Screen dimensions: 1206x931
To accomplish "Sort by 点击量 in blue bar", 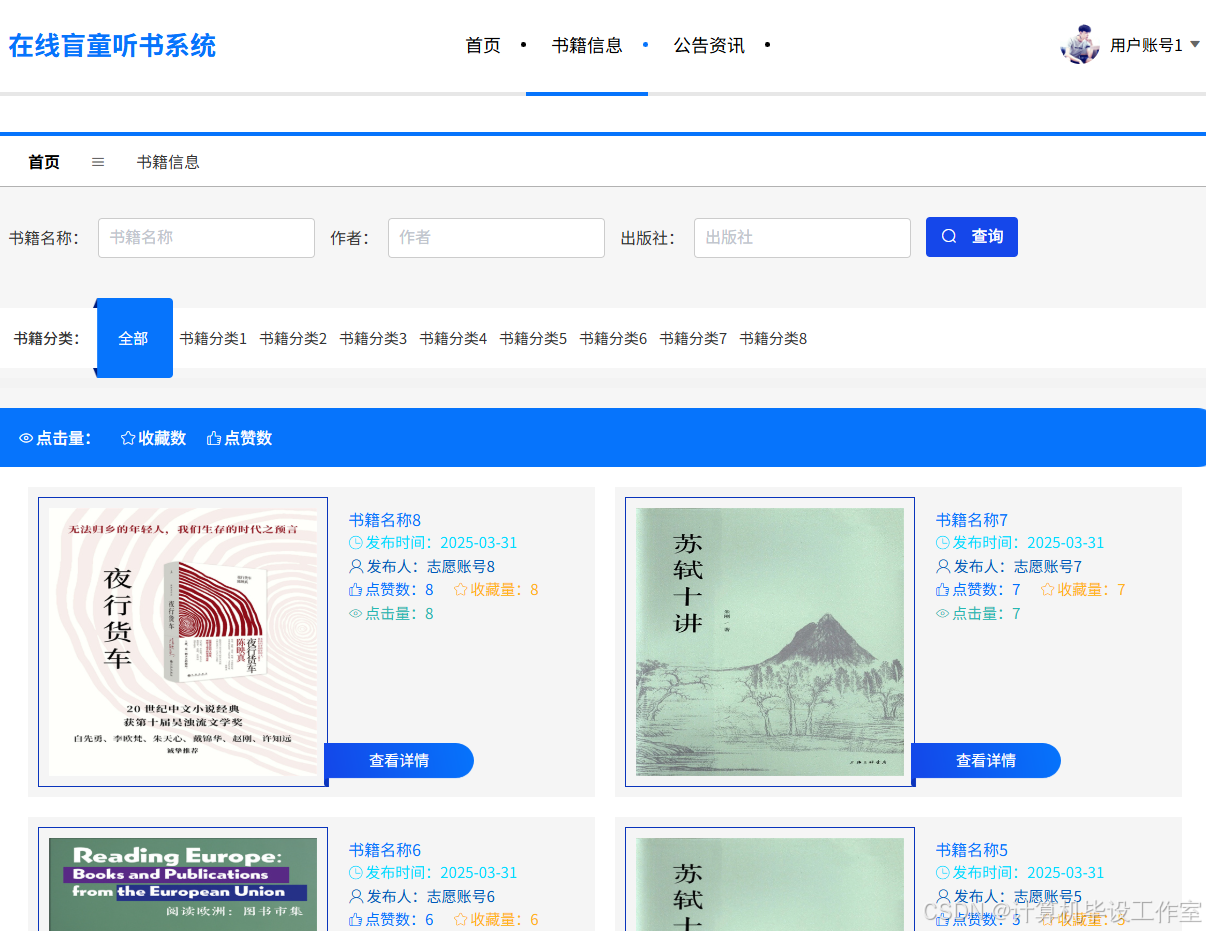I will click(55, 438).
